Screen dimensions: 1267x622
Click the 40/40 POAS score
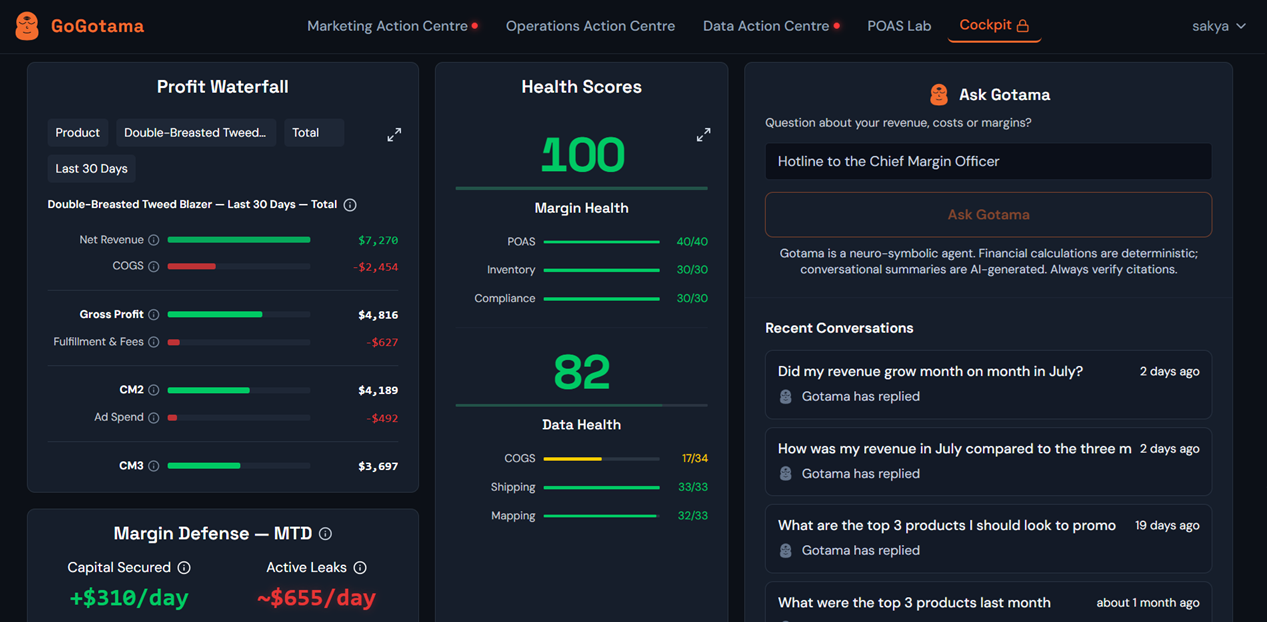(x=692, y=242)
